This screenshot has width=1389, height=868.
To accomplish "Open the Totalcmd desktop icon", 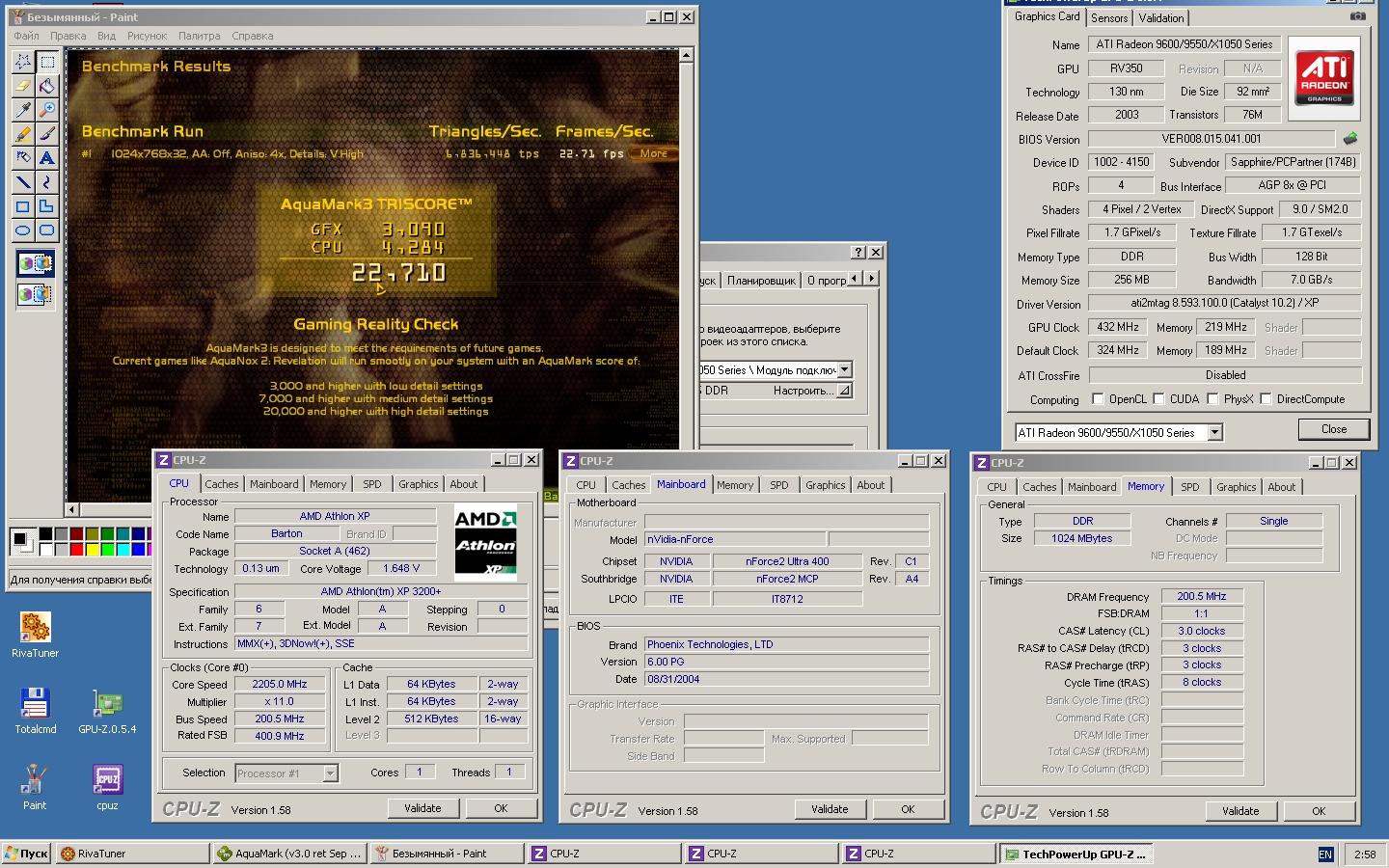I will [x=35, y=711].
